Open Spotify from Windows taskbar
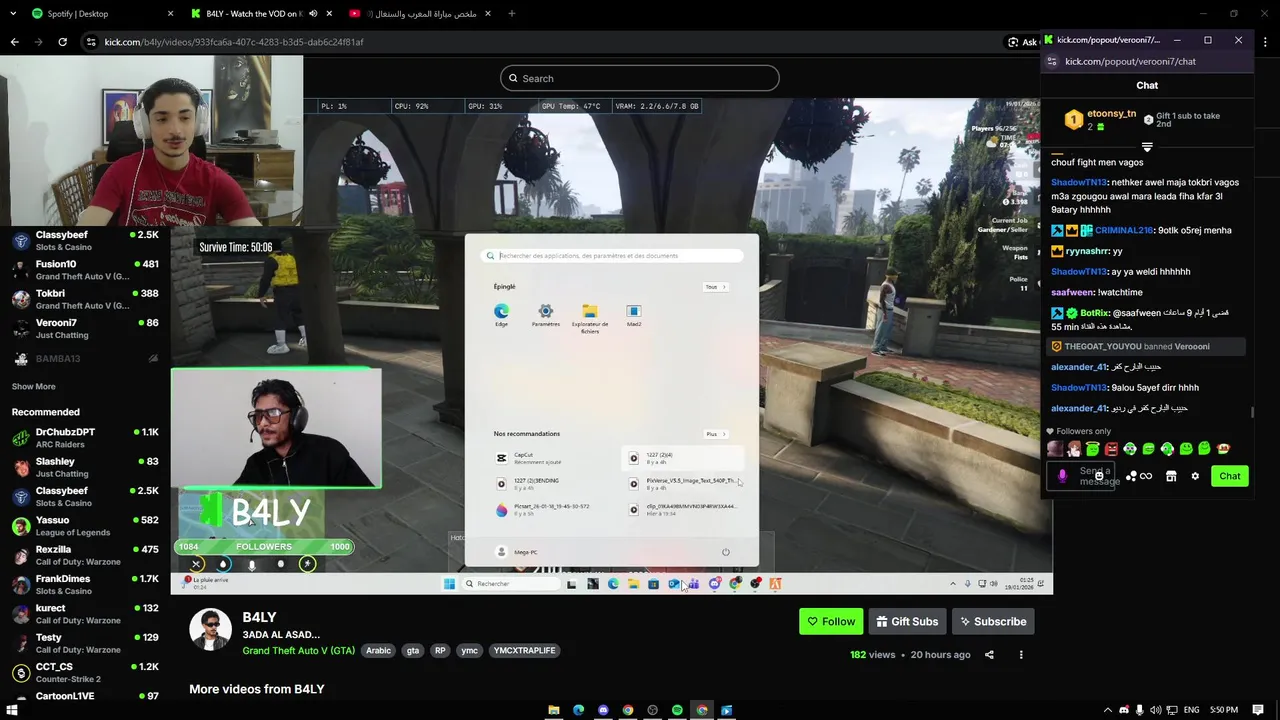Viewport: 1280px width, 720px height. tap(677, 710)
